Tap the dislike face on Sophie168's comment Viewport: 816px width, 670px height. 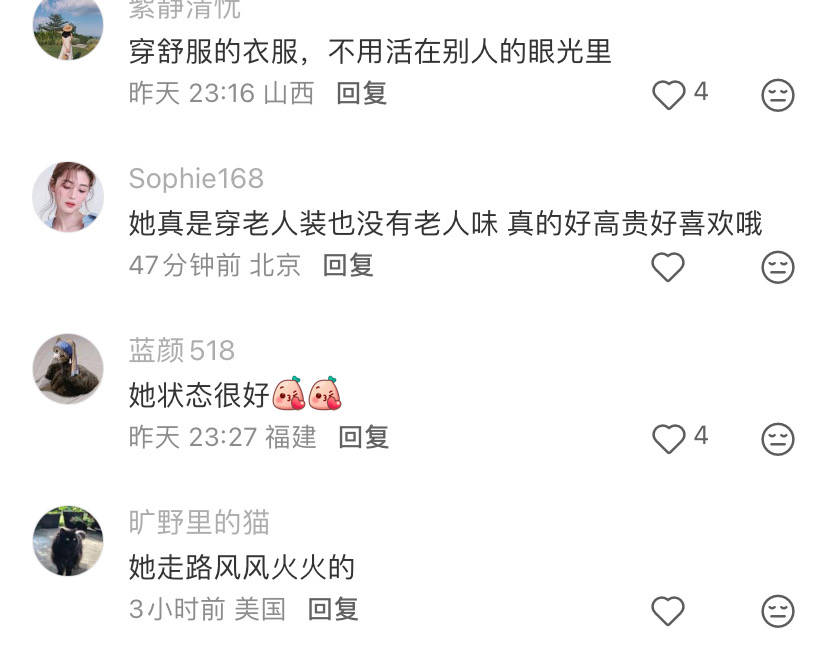click(778, 267)
